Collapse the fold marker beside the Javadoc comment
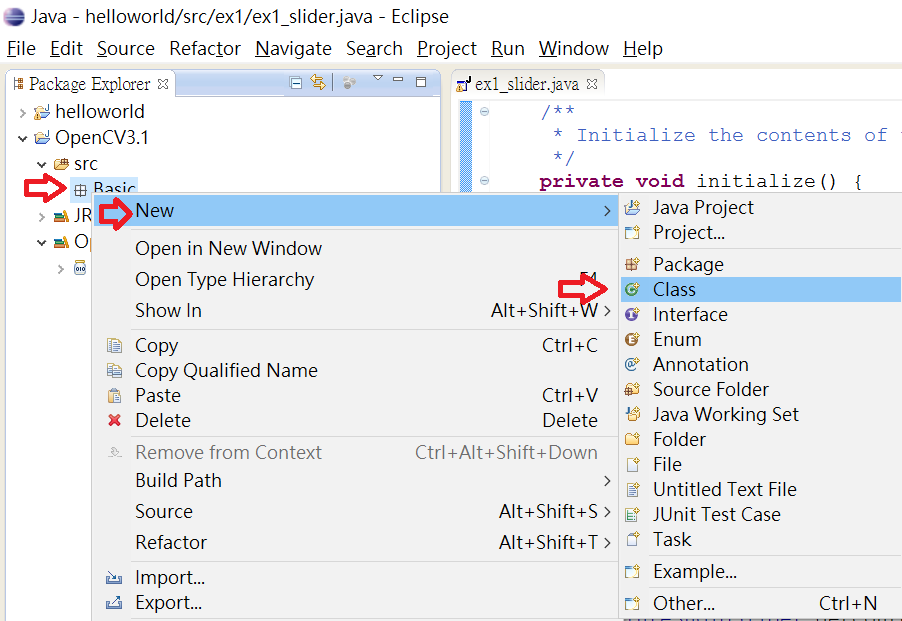Image resolution: width=902 pixels, height=621 pixels. [485, 112]
